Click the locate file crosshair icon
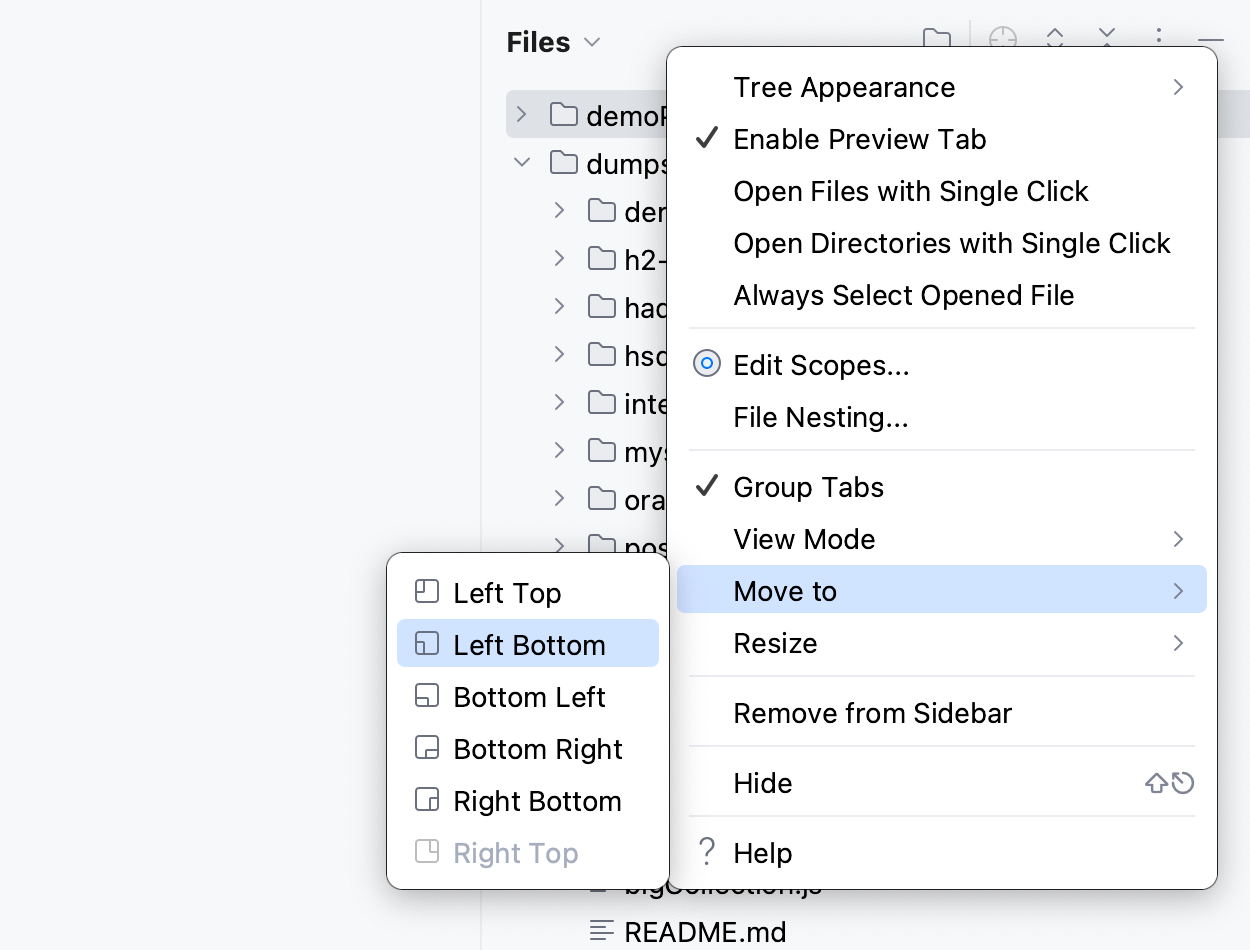The height and width of the screenshot is (950, 1250). coord(1002,38)
